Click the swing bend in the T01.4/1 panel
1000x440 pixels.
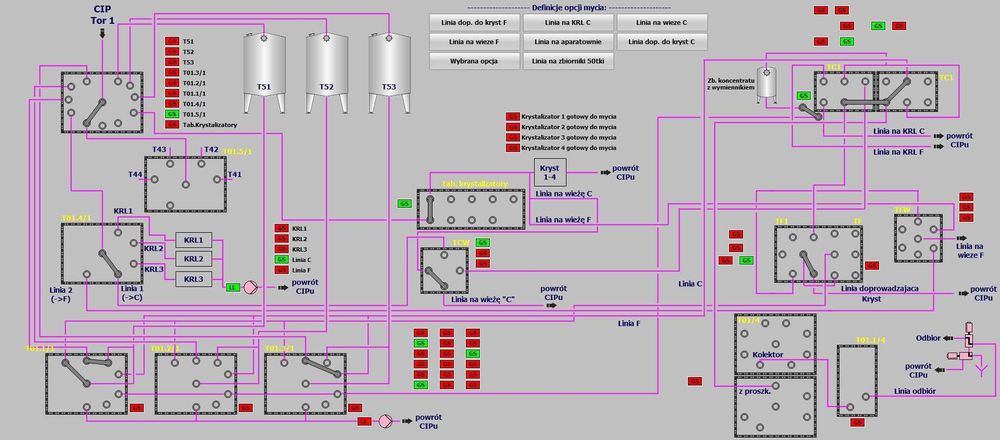coord(108,263)
